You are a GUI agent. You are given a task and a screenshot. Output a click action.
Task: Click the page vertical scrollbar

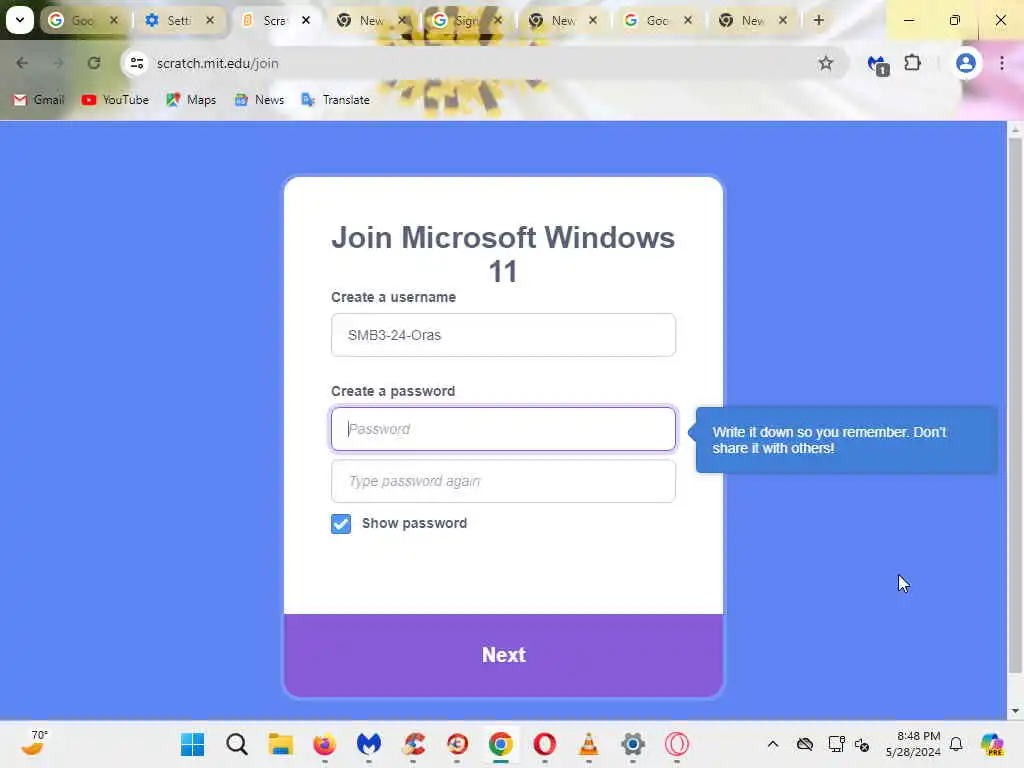pos(1015,405)
